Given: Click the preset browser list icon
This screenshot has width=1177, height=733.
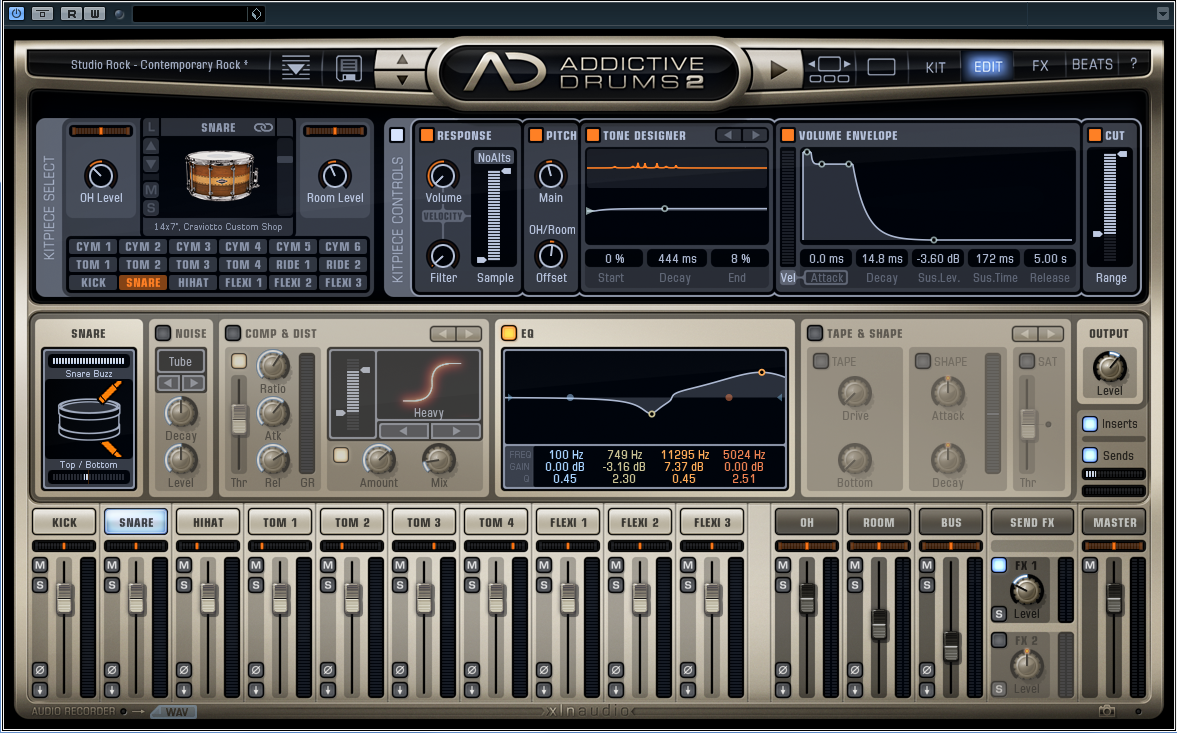Looking at the screenshot, I should click(x=296, y=67).
